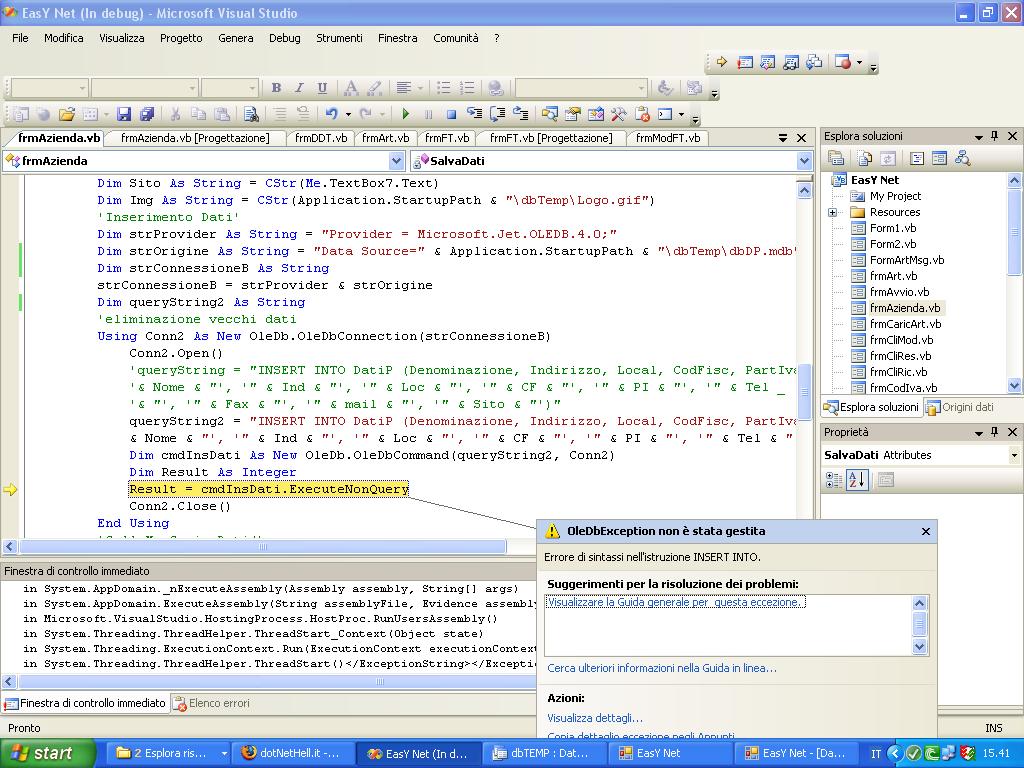Click the View Designer icon in Esplora soluzioni
The width and height of the screenshot is (1024, 768).
point(940,158)
